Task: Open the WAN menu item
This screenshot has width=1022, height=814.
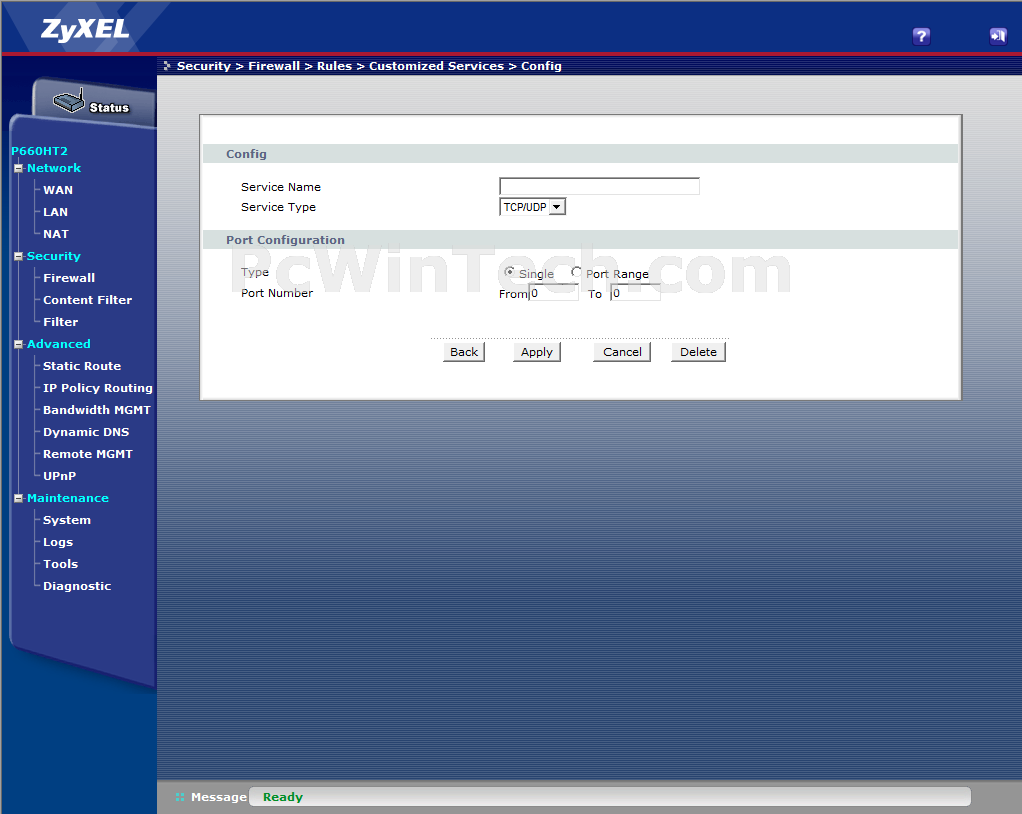Action: pyautogui.click(x=58, y=190)
